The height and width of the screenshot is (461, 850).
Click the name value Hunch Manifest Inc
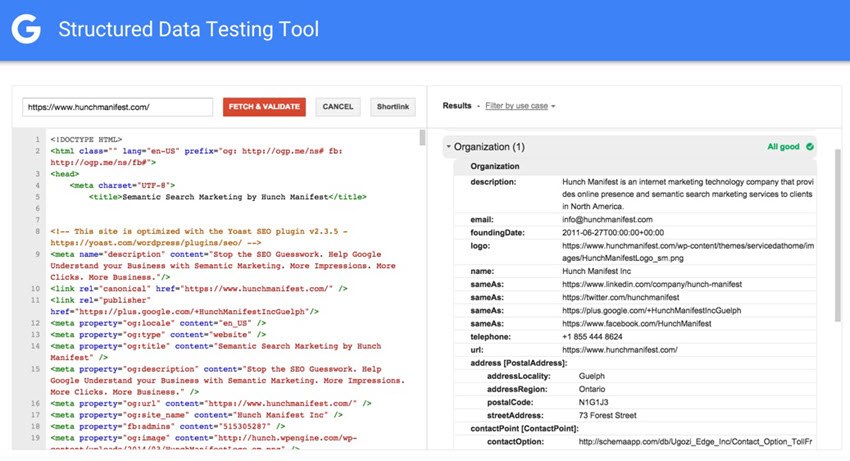(596, 271)
